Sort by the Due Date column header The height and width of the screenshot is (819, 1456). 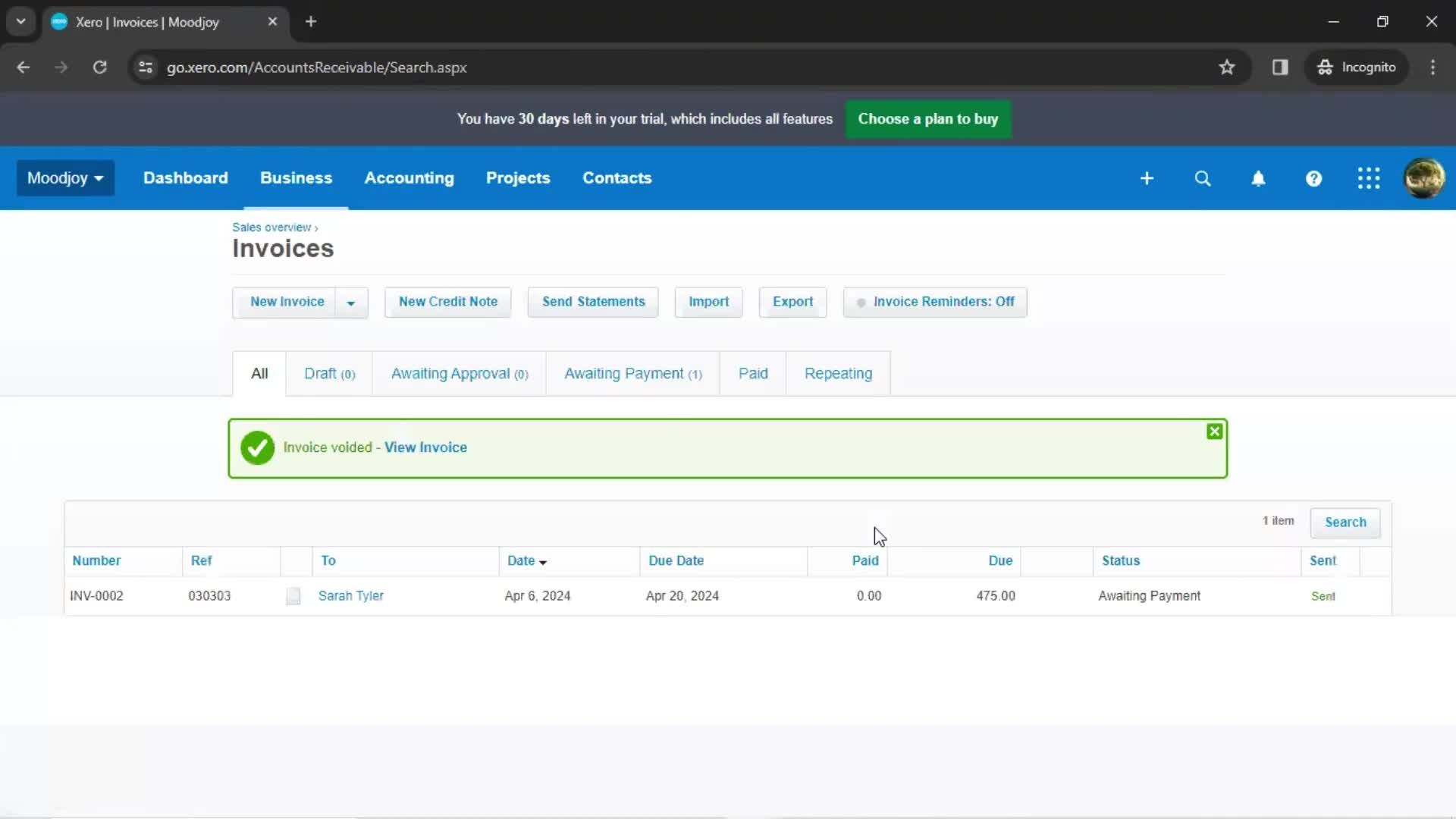[x=676, y=561]
